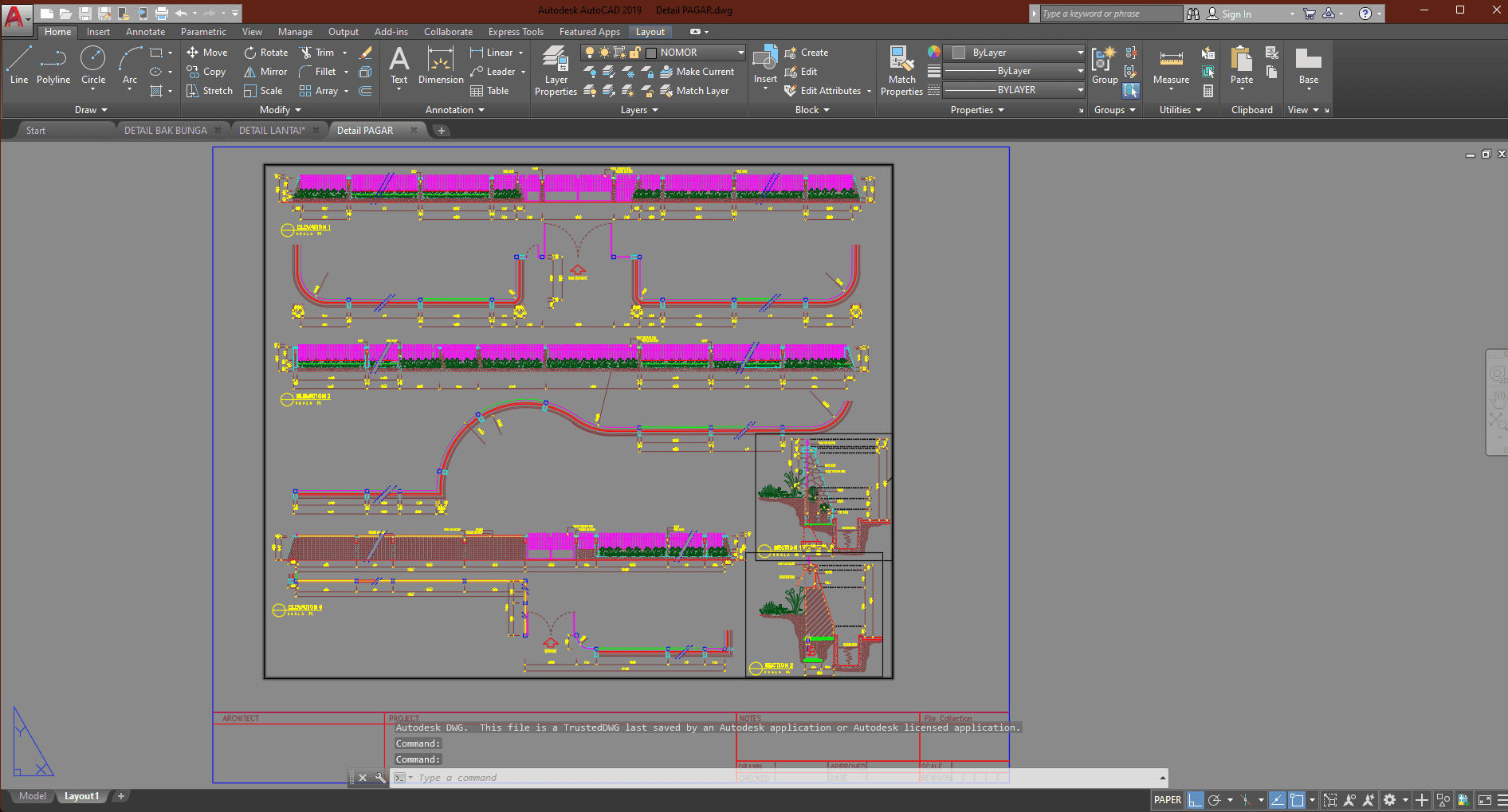Select the Measure utility tool
This screenshot has width=1508, height=812.
1171,65
